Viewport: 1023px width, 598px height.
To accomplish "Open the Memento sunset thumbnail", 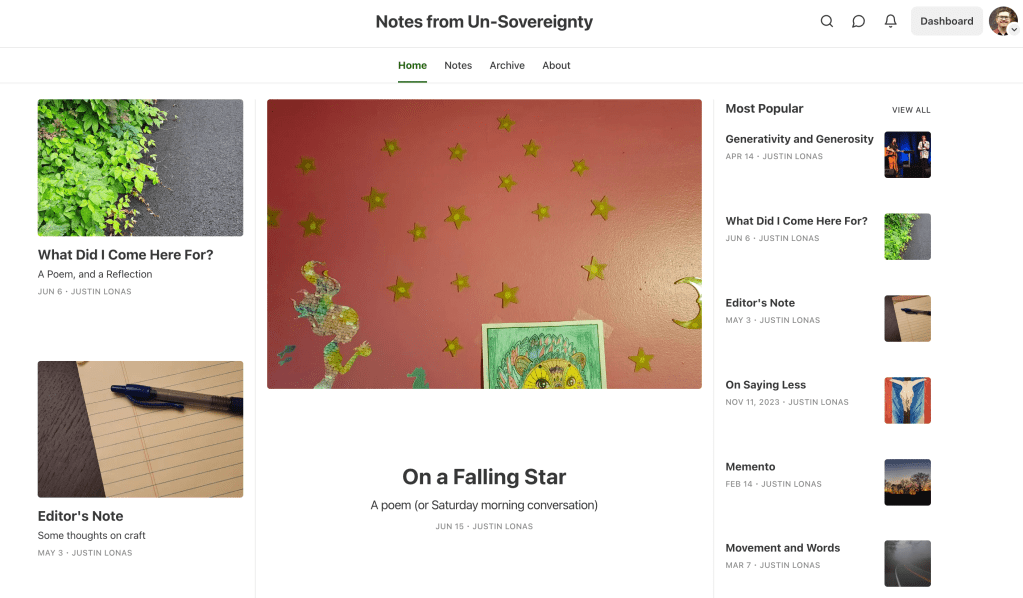I will coord(907,482).
